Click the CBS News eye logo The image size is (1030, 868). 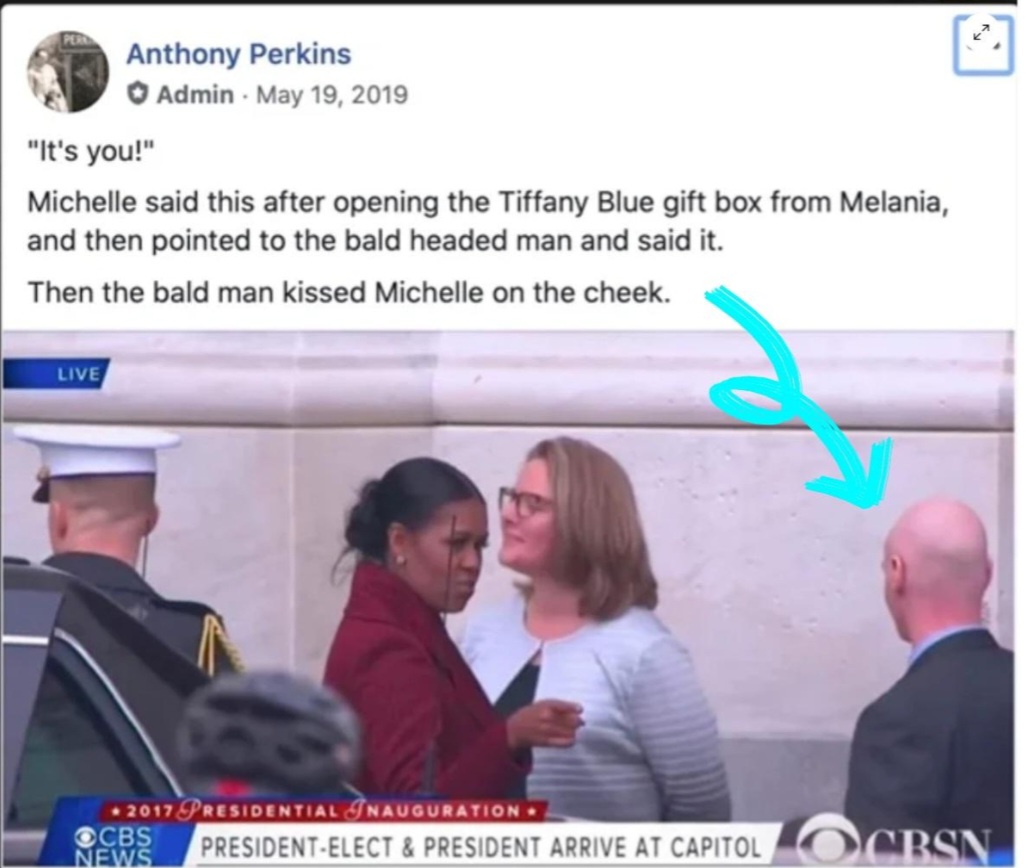click(84, 837)
